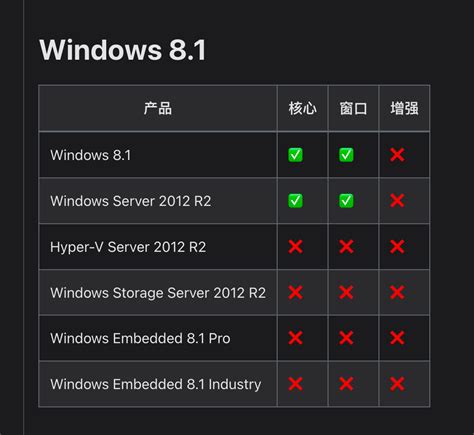Click green check for Windows 8.1 核心

pyautogui.click(x=295, y=155)
